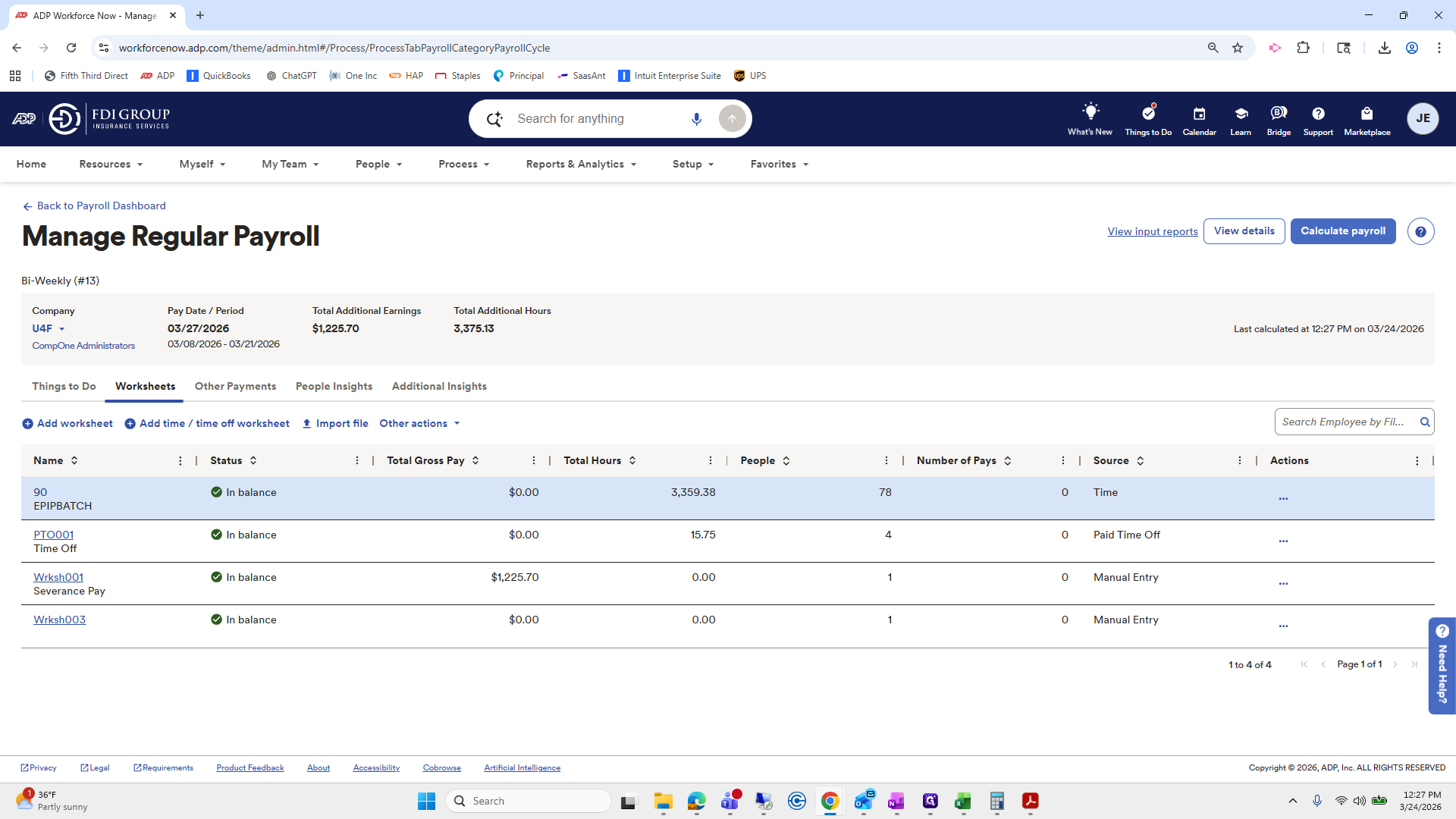Click the microphone voice search icon
This screenshot has width=1456, height=819.
696,119
